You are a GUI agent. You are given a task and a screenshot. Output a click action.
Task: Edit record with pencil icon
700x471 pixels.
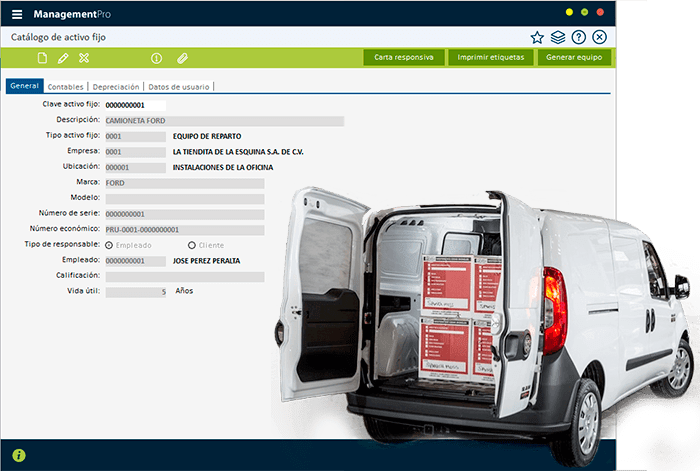point(63,58)
